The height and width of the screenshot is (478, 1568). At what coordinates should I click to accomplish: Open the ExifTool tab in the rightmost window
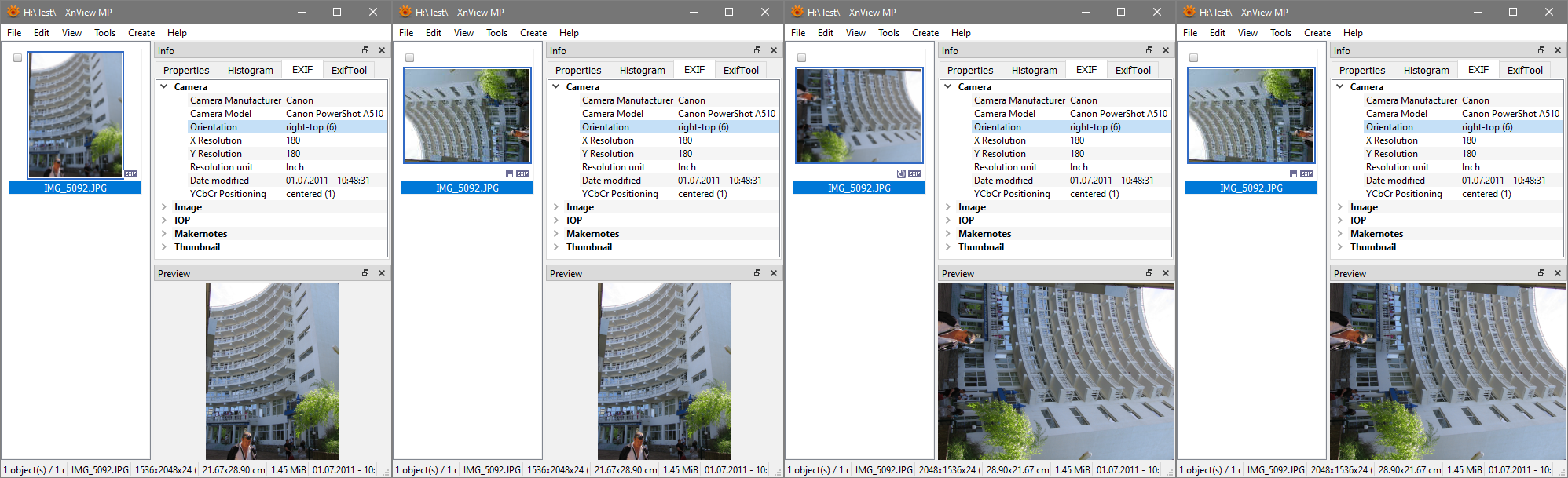click(1524, 70)
